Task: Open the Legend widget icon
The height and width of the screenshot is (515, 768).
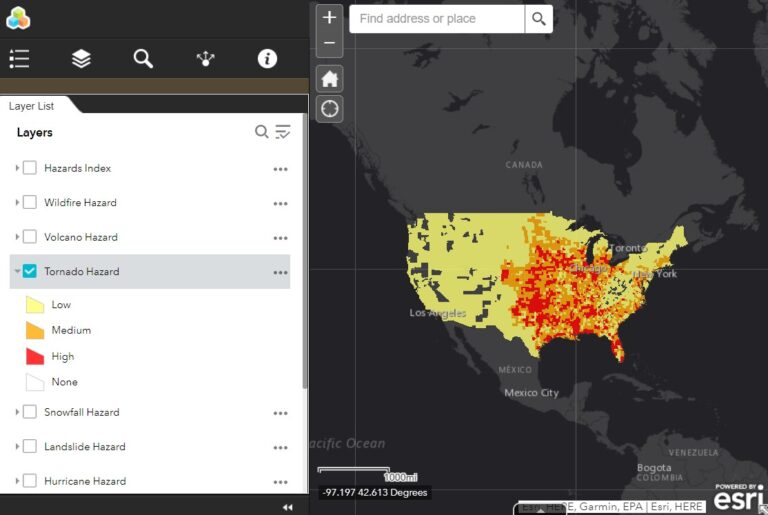Action: (19, 59)
